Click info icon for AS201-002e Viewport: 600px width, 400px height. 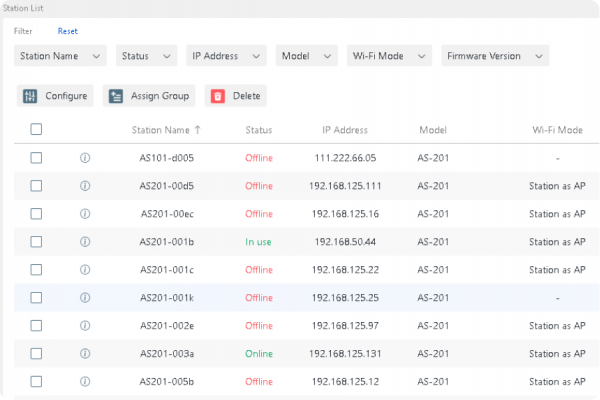85,326
